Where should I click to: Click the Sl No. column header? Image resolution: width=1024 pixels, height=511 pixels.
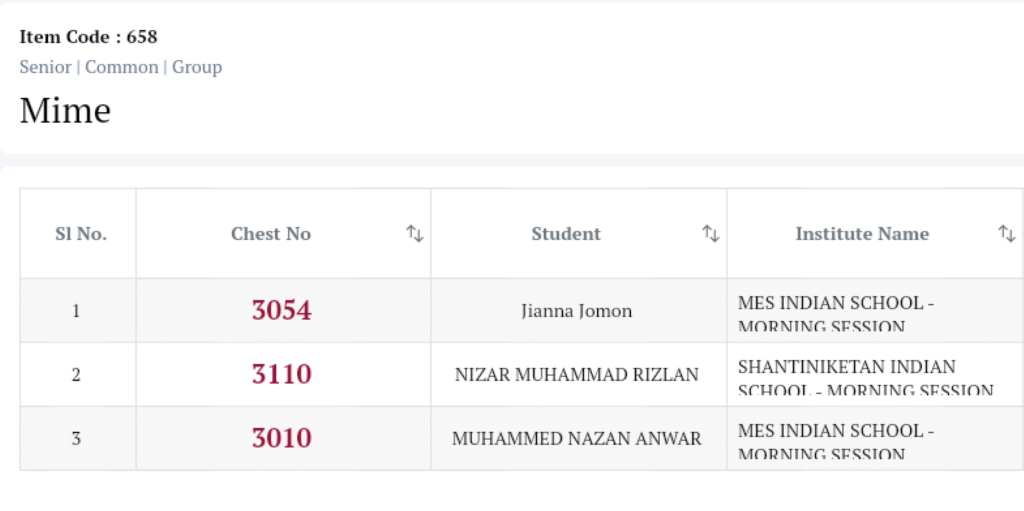81,234
